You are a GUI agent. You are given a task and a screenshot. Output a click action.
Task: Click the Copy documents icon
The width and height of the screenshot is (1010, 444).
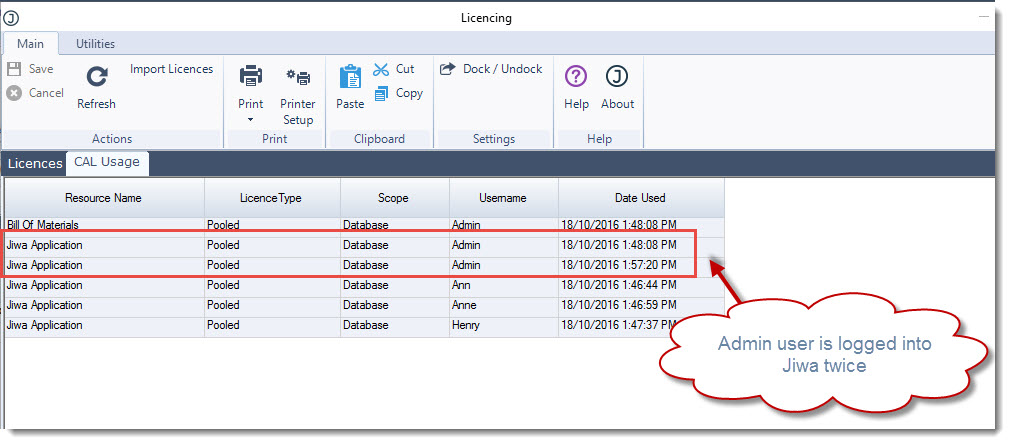(x=381, y=93)
